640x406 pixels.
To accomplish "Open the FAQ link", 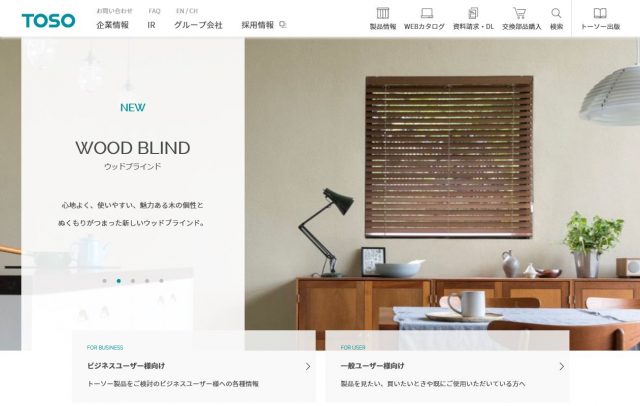I will (154, 11).
